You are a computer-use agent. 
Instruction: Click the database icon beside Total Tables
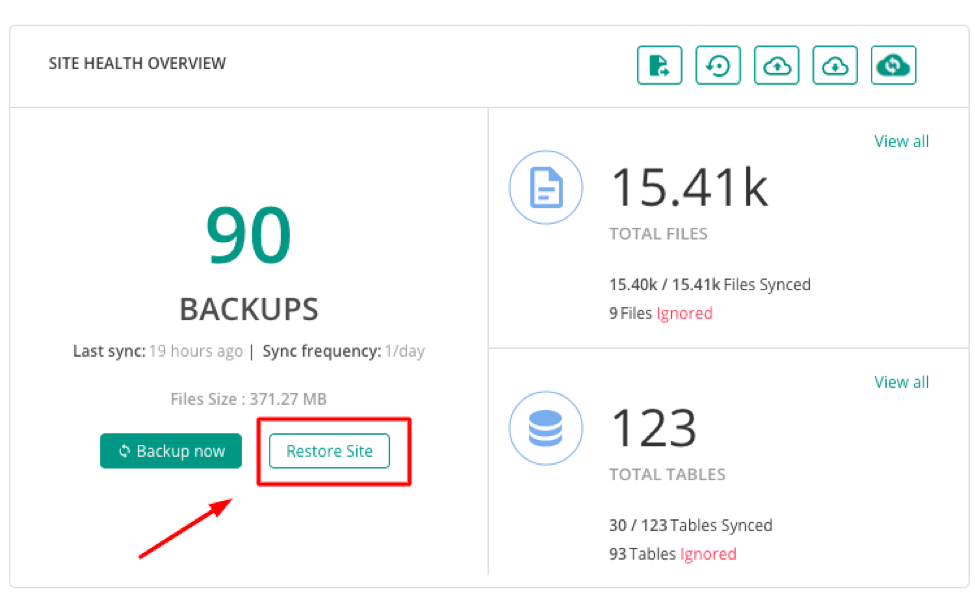coord(545,428)
